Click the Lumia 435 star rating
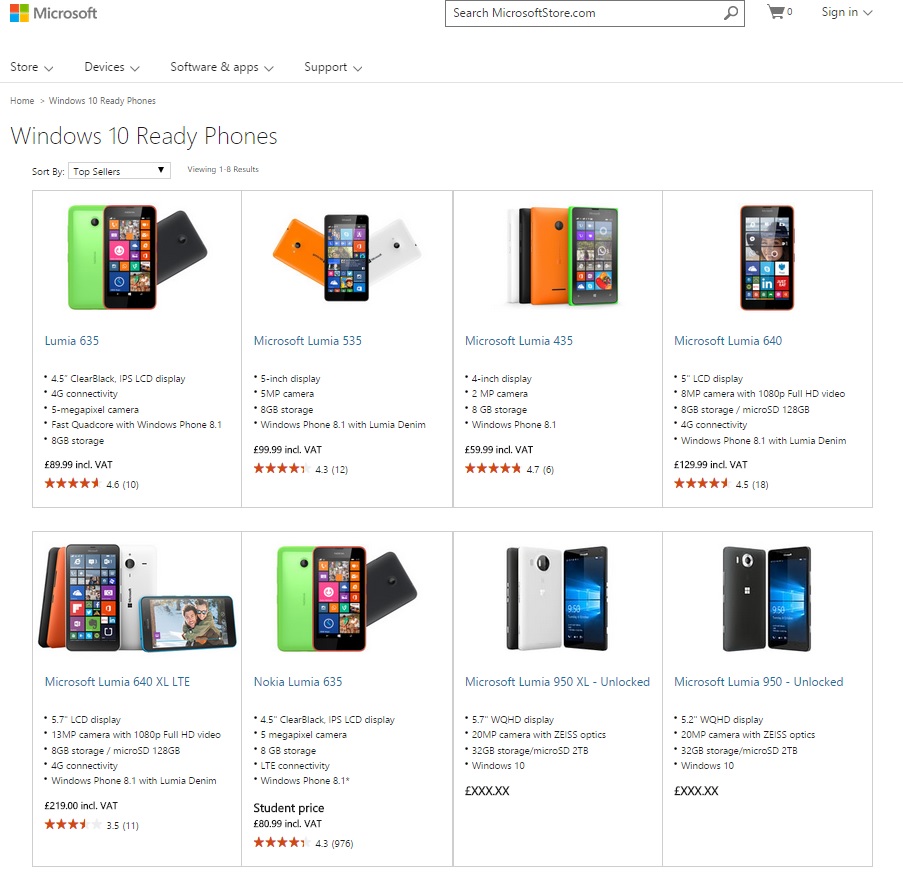The width and height of the screenshot is (903, 881). (492, 469)
